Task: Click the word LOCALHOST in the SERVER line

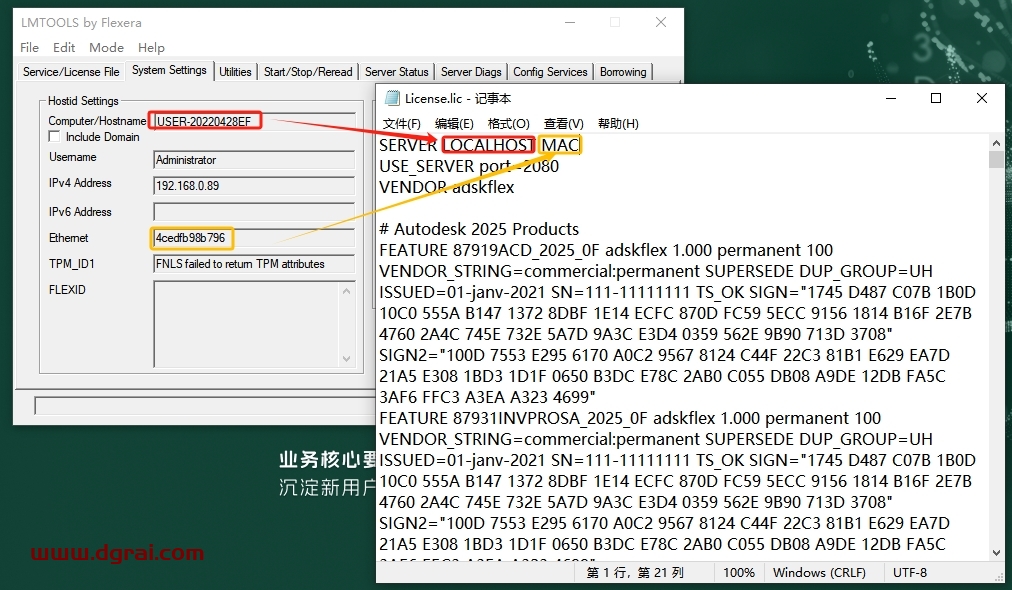Action: pos(489,145)
